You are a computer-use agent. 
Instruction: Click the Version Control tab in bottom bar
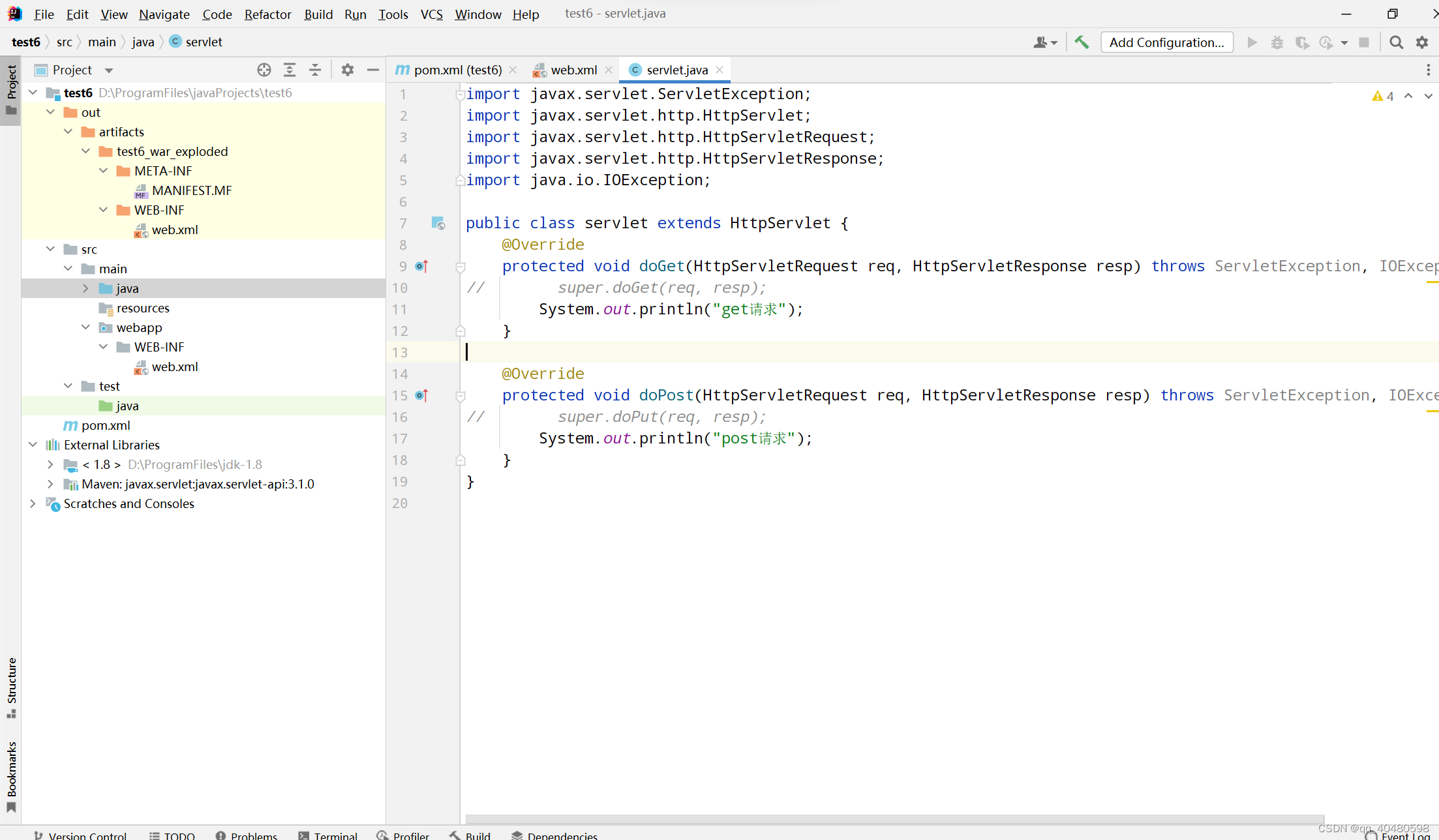coord(86,835)
